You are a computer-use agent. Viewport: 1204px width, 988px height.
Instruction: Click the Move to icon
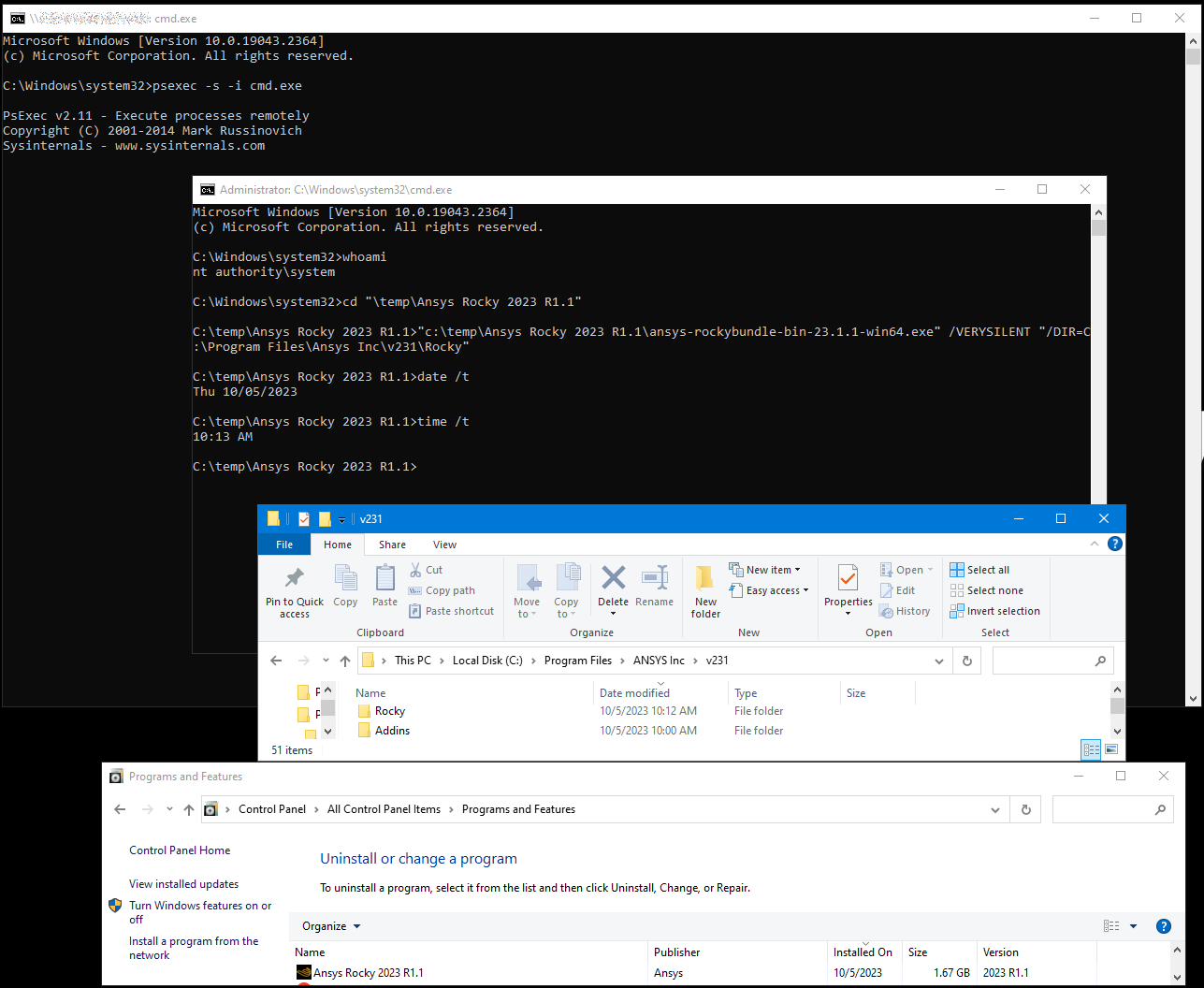pos(528,577)
